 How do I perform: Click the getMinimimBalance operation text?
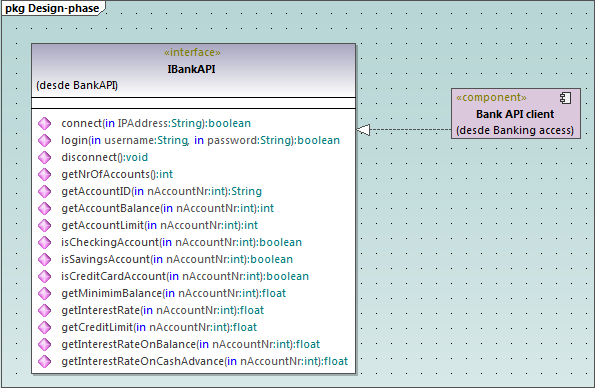click(173, 293)
